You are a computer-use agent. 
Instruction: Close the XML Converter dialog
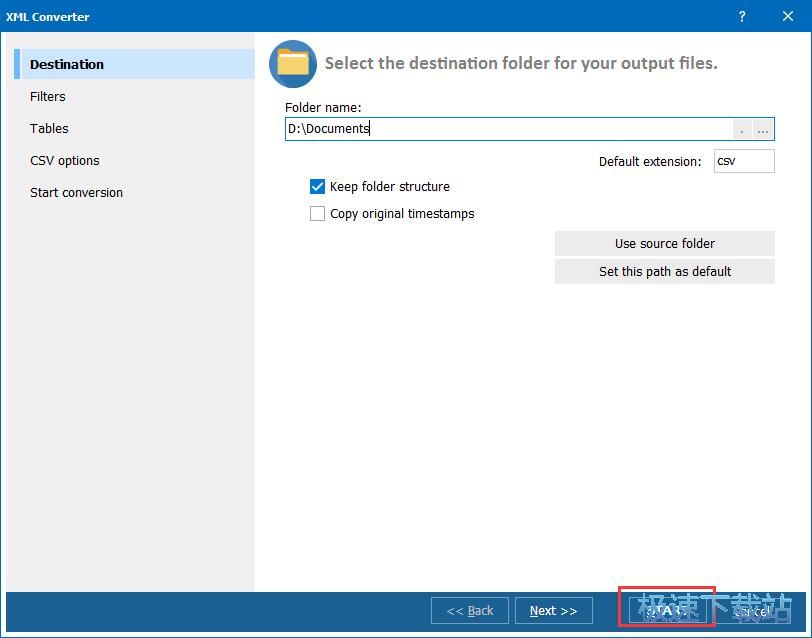(788, 17)
